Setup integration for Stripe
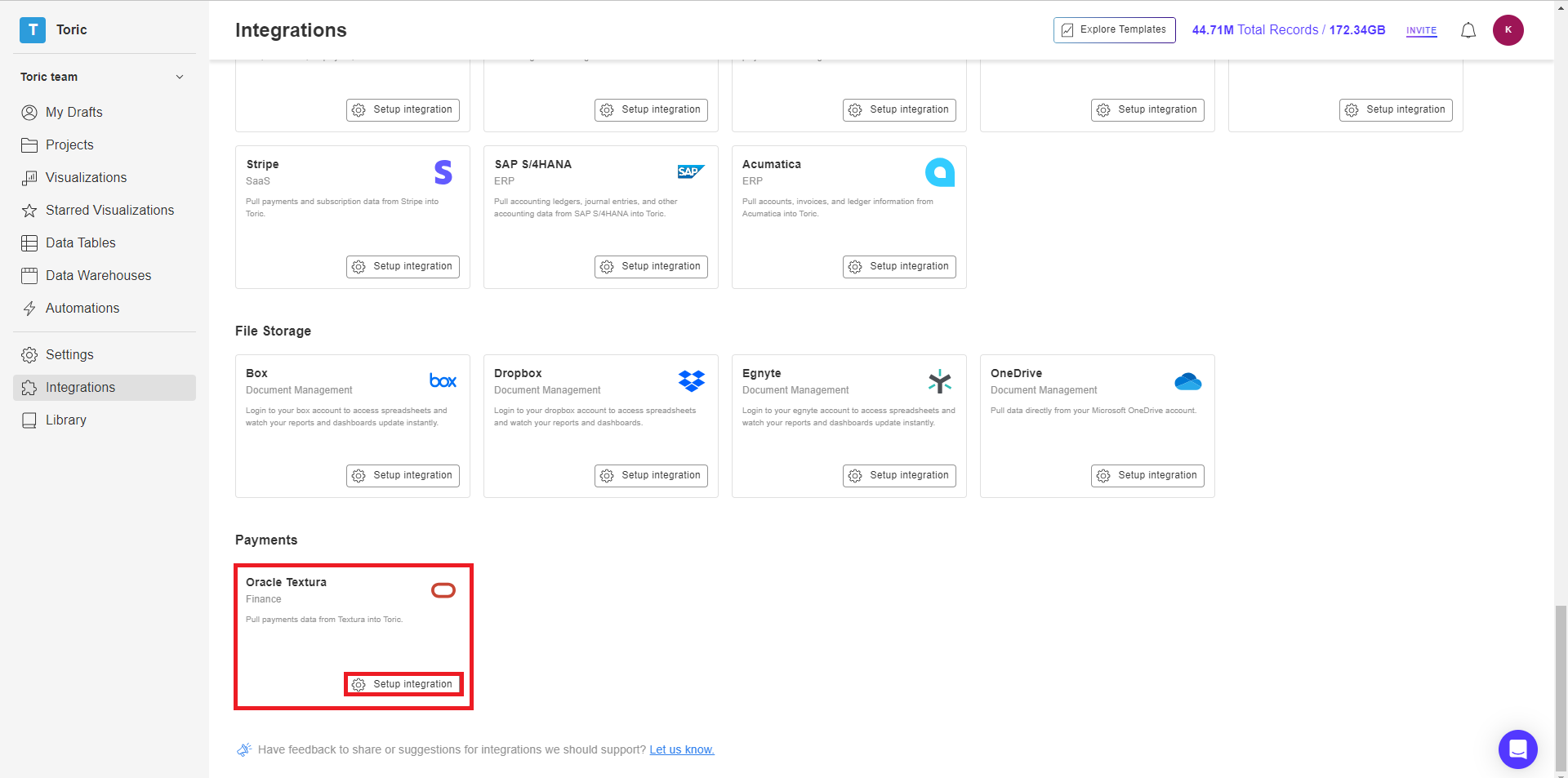1568x778 pixels. 403,267
